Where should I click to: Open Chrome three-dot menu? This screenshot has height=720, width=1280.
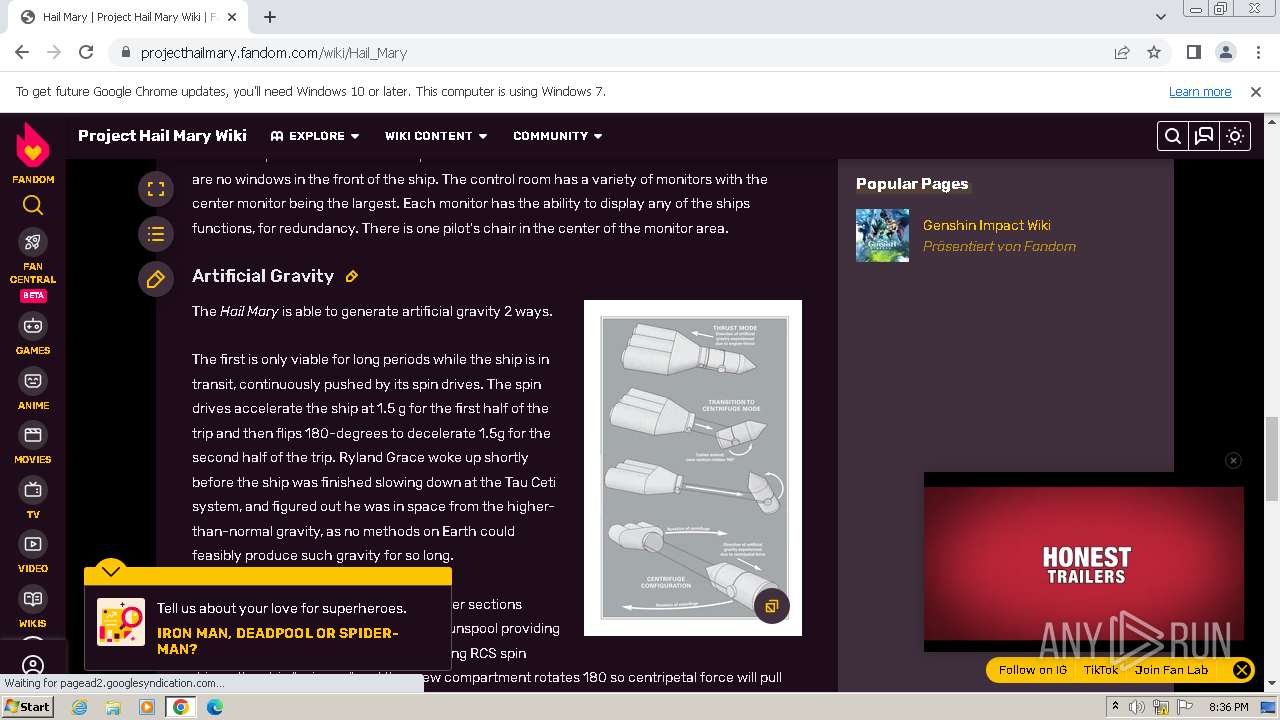(1257, 52)
